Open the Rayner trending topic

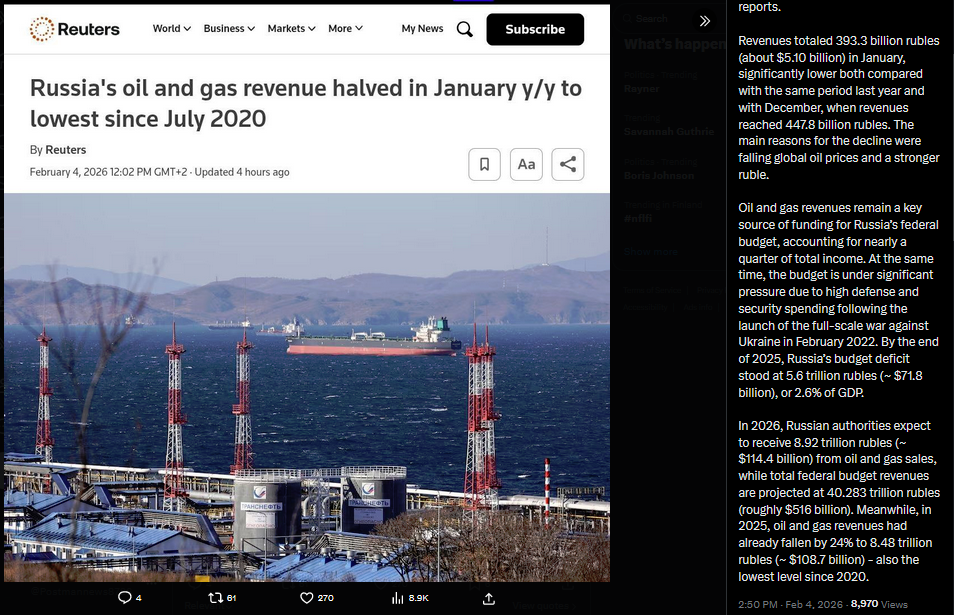[x=641, y=88]
